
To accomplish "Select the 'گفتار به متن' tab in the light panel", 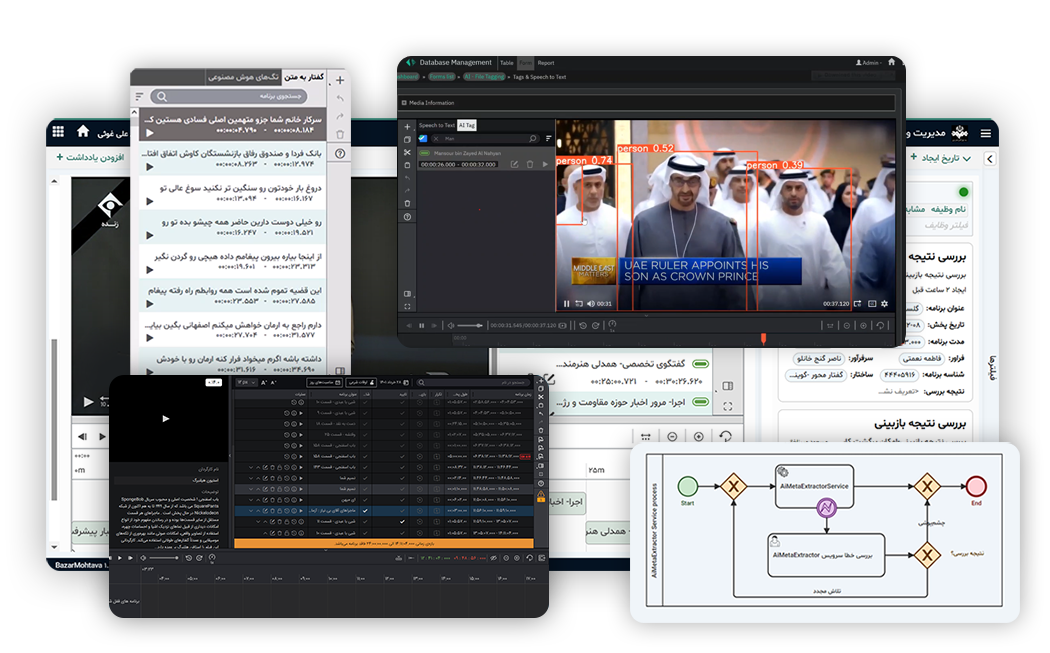I will (304, 77).
